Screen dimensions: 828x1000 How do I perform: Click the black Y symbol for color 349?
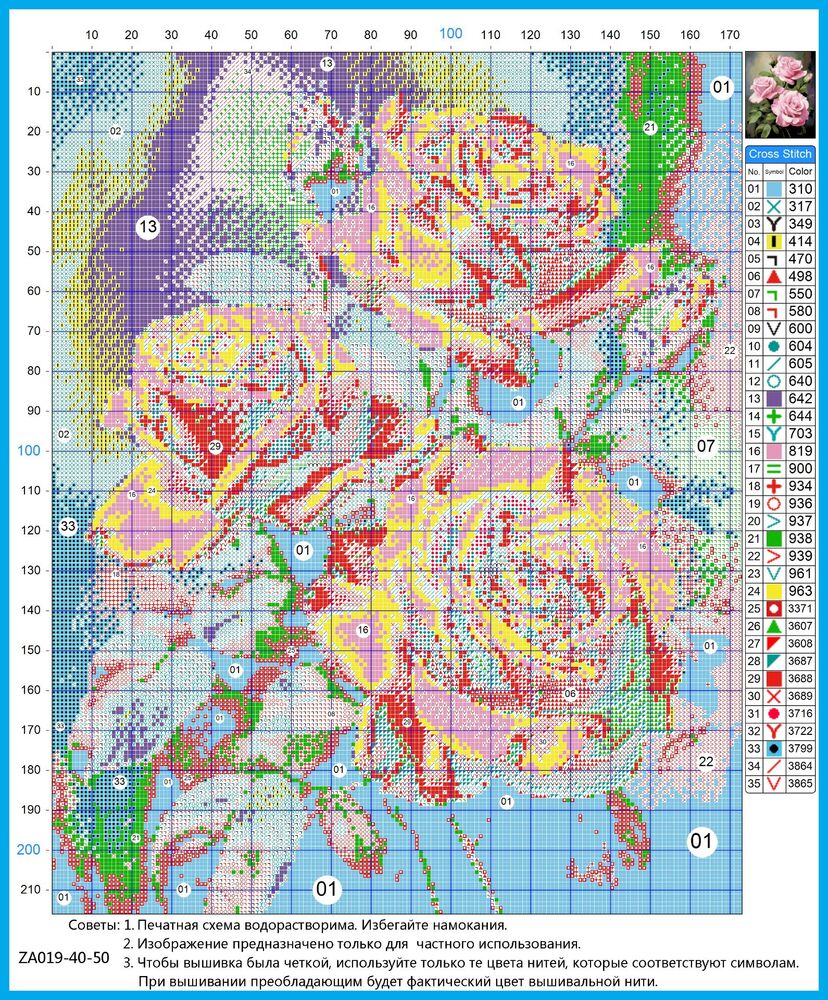pyautogui.click(x=773, y=224)
